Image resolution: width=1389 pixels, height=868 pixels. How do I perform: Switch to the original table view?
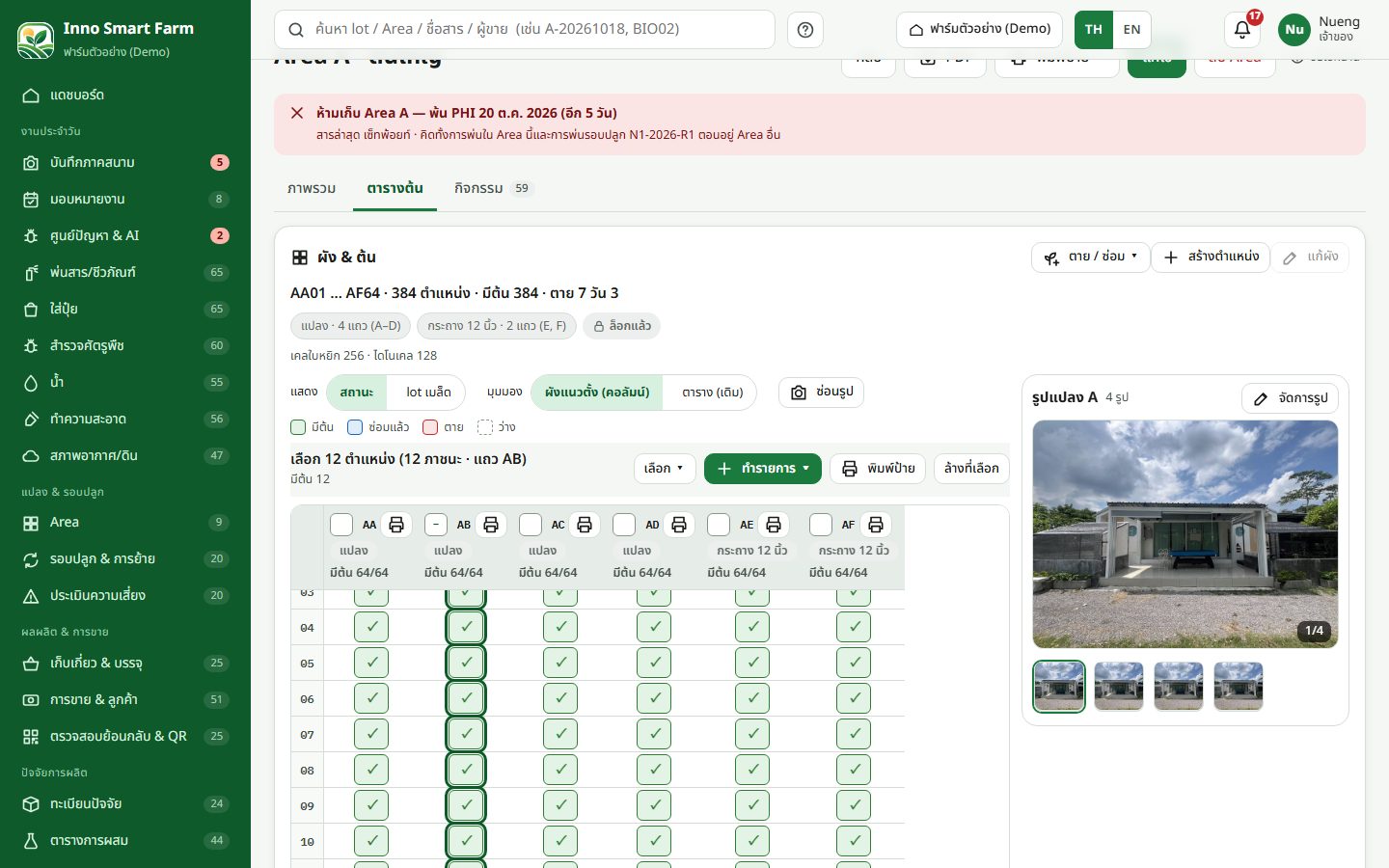(712, 393)
